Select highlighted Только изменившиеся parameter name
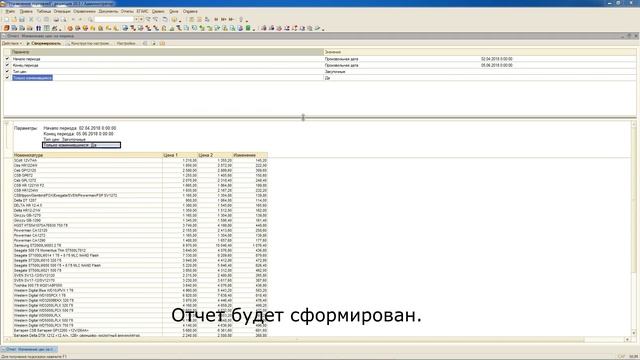This screenshot has width=640, height=360. click(32, 78)
